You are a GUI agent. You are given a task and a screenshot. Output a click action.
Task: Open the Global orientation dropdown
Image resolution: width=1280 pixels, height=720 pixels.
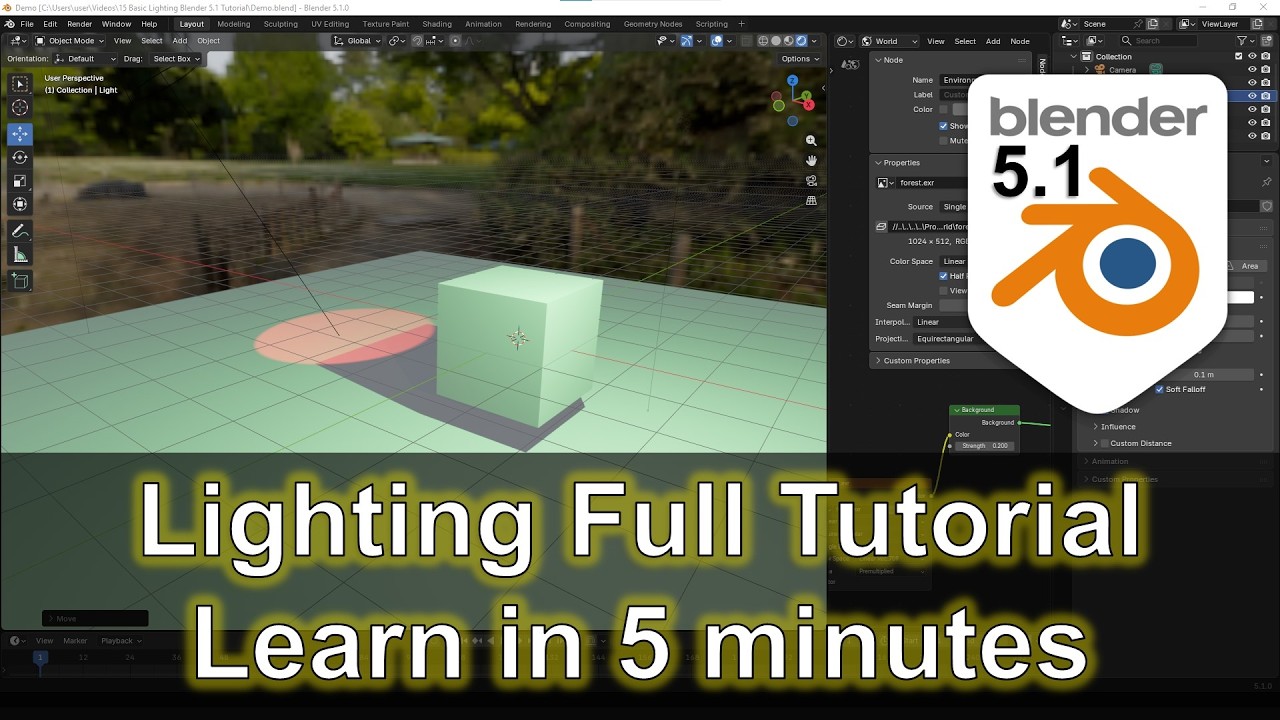coord(357,41)
